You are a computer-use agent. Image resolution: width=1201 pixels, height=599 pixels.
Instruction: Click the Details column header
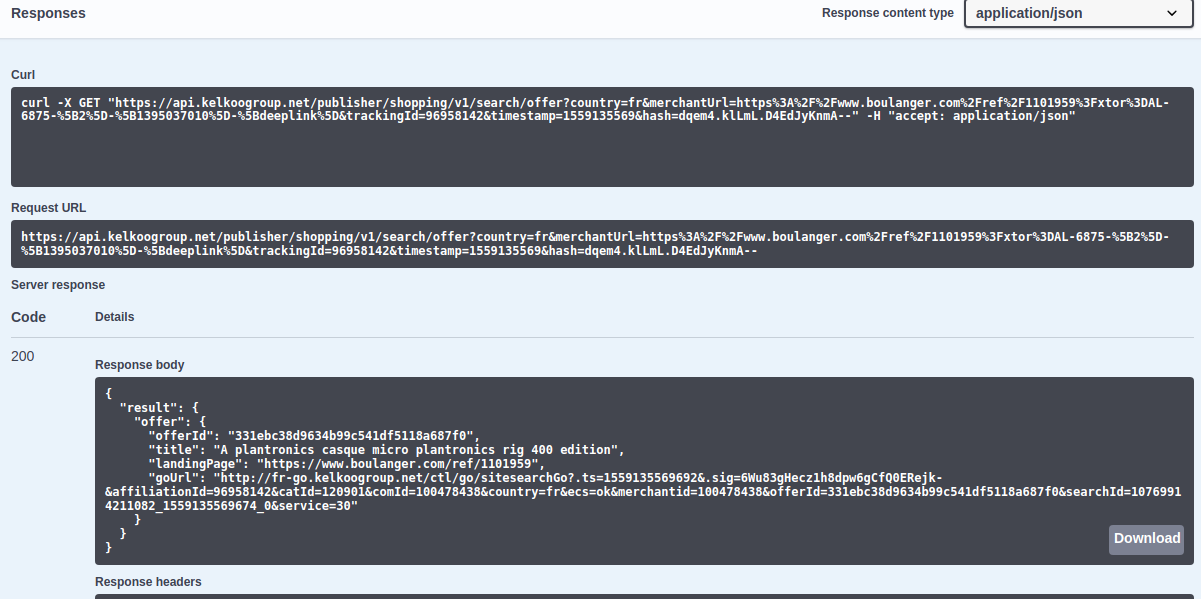point(114,316)
